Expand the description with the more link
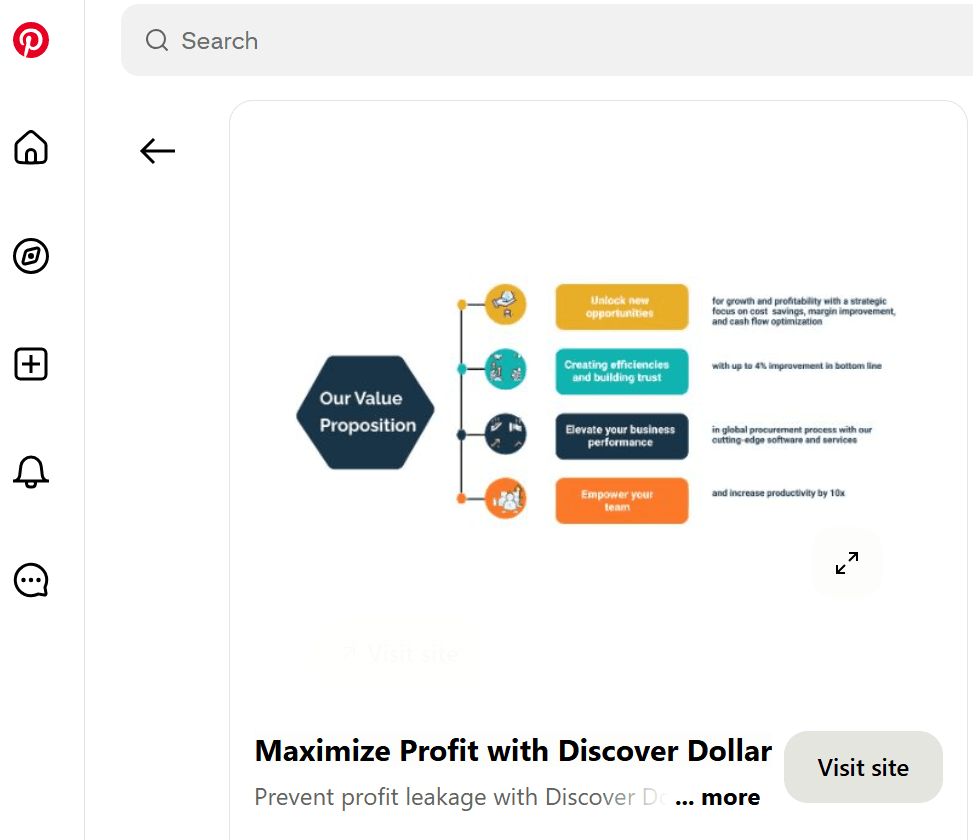This screenshot has height=840, width=973. (716, 797)
